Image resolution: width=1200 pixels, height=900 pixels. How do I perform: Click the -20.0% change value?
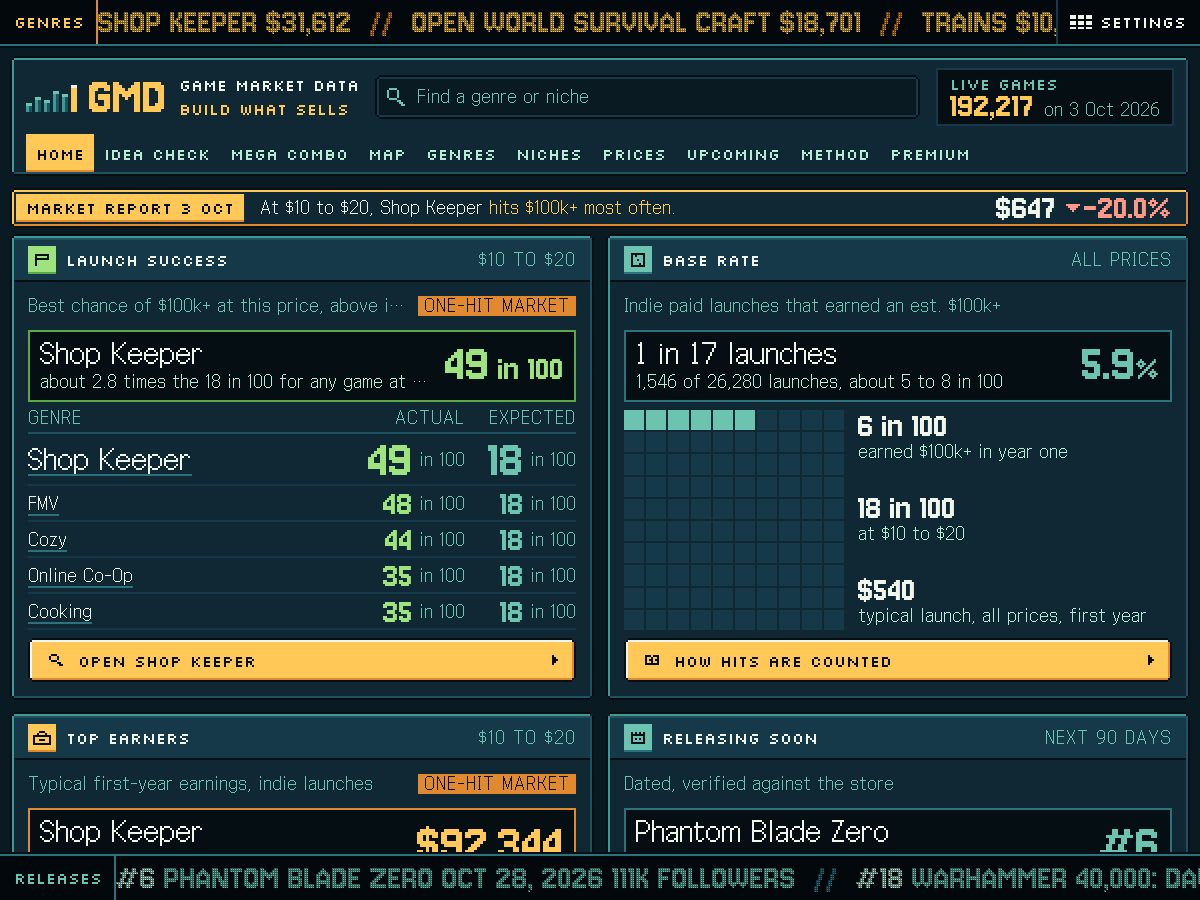click(x=1128, y=208)
